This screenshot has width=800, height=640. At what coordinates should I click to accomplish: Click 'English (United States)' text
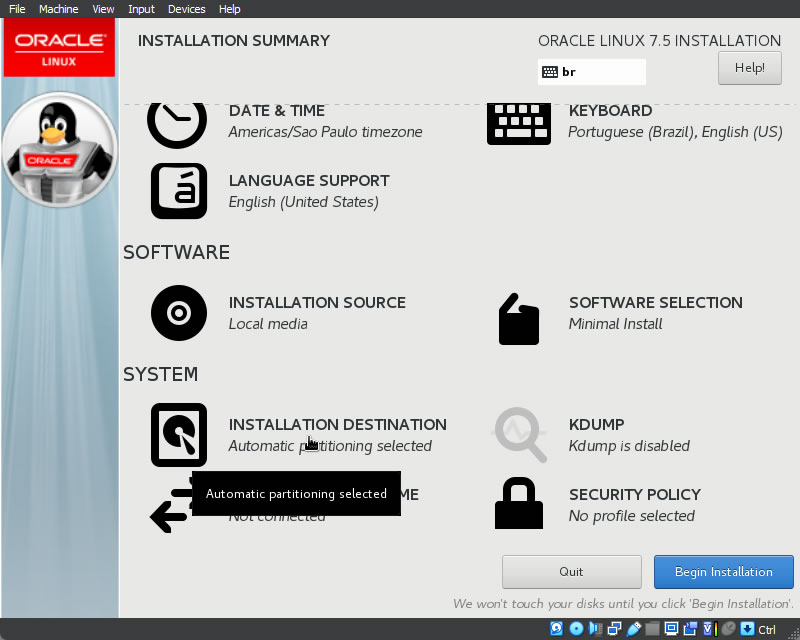[304, 202]
